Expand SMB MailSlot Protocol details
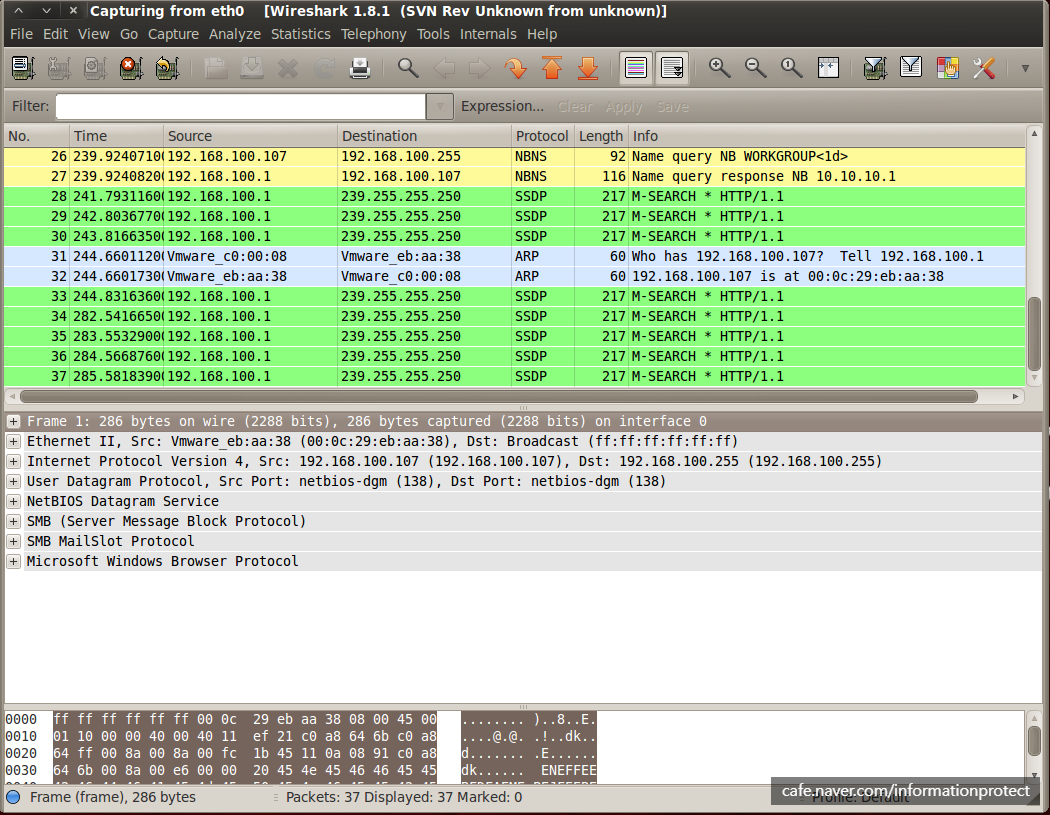The width and height of the screenshot is (1050, 815). coord(13,541)
